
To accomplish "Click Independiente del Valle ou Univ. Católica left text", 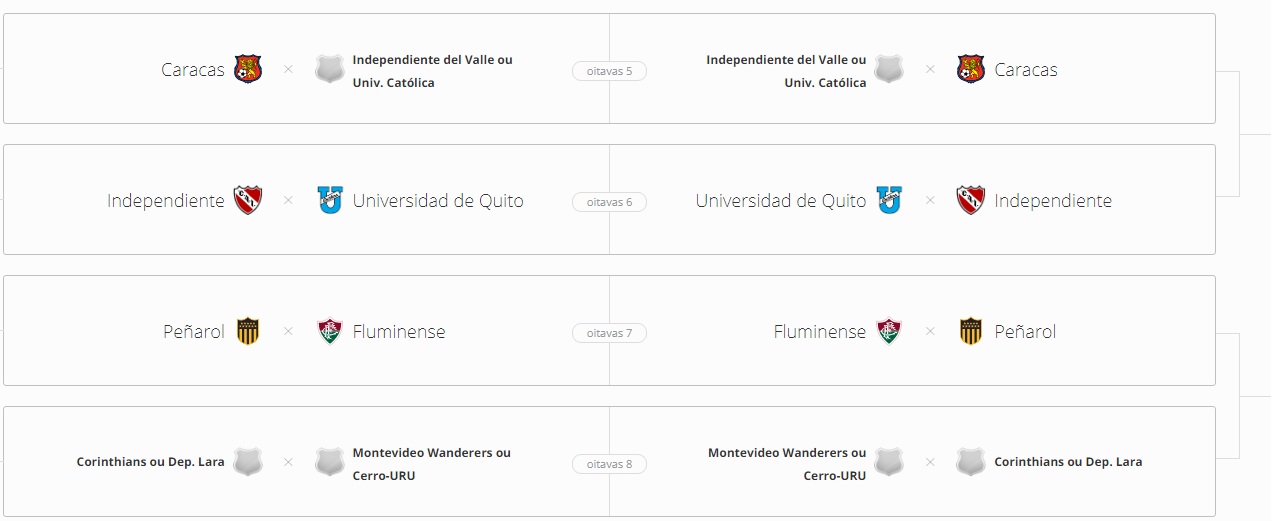I will pos(432,71).
